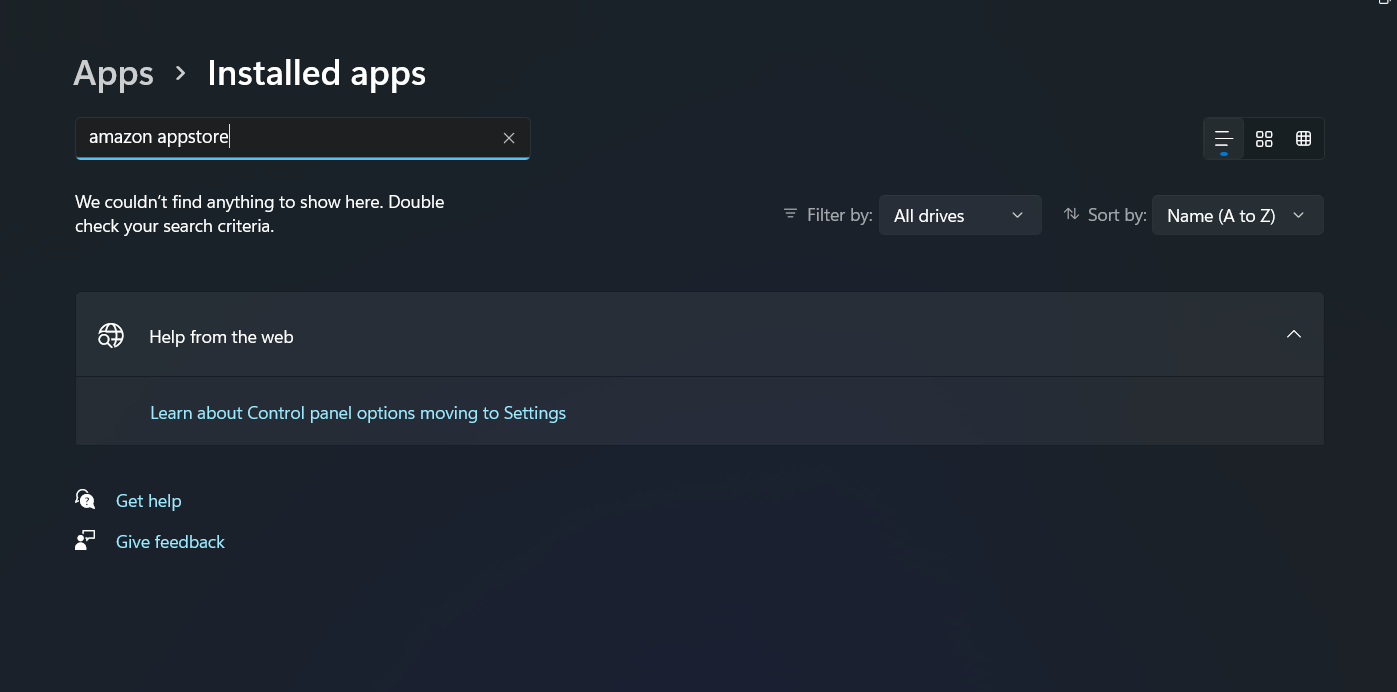Click the amazon appstore search field

click(x=302, y=138)
